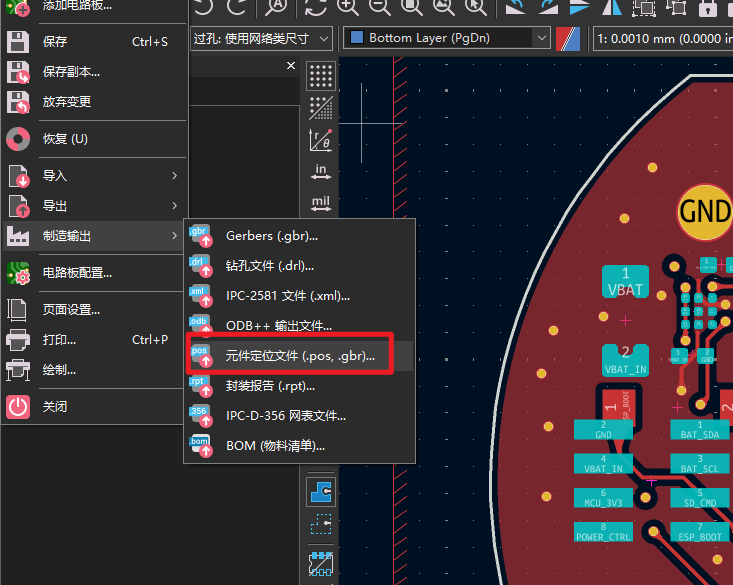The image size is (733, 585).
Task: Toggle grid dots display in the left toolbar
Action: (321, 76)
